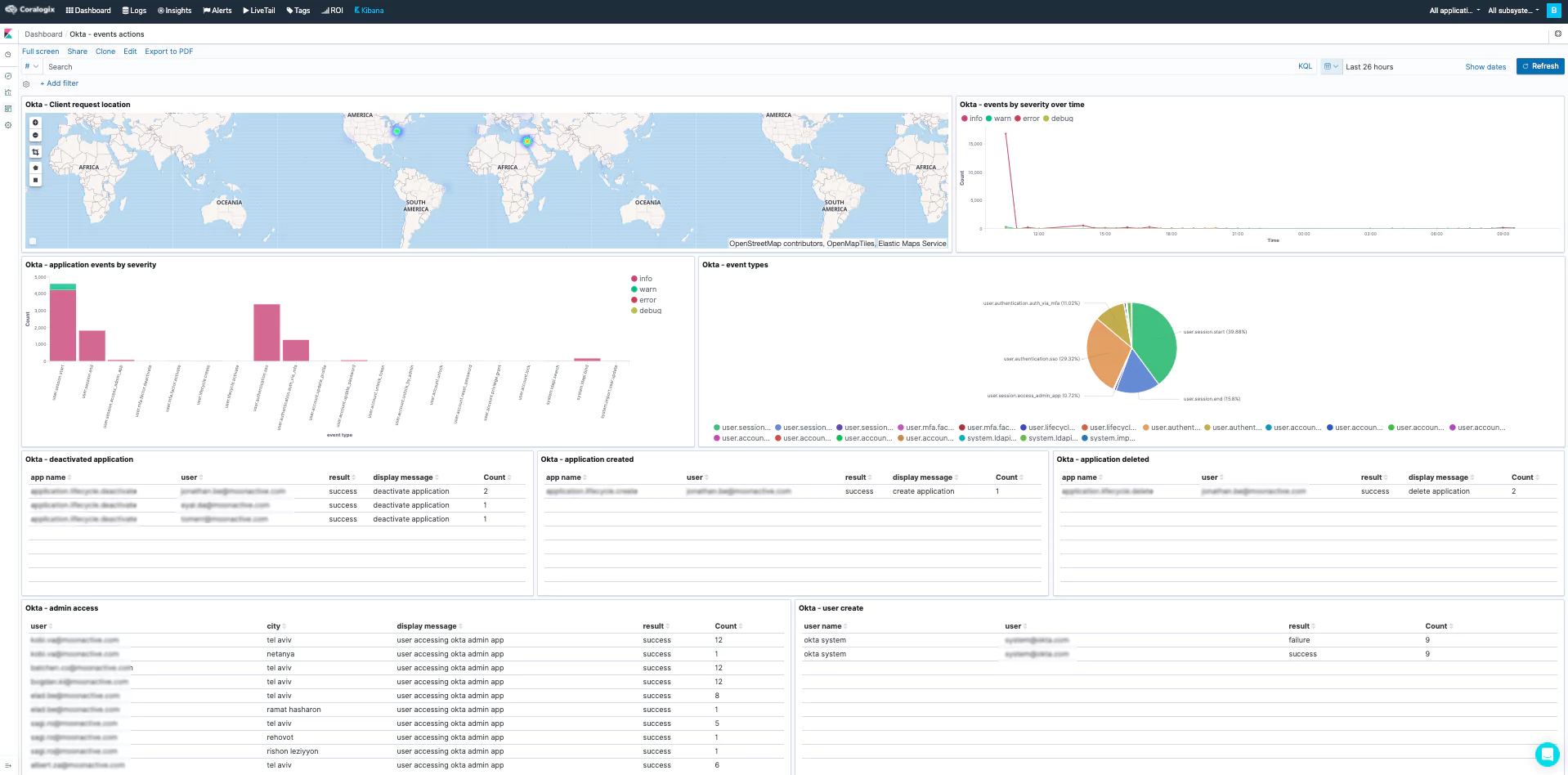The image size is (1568, 775).
Task: Open Management gear icon in sidebar
Action: click(8, 125)
